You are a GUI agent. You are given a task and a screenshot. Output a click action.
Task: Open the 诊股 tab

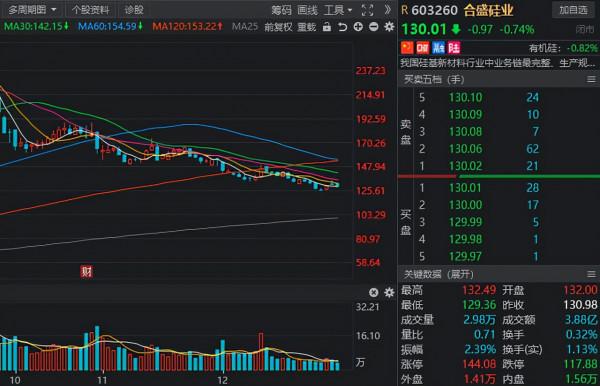pos(134,10)
